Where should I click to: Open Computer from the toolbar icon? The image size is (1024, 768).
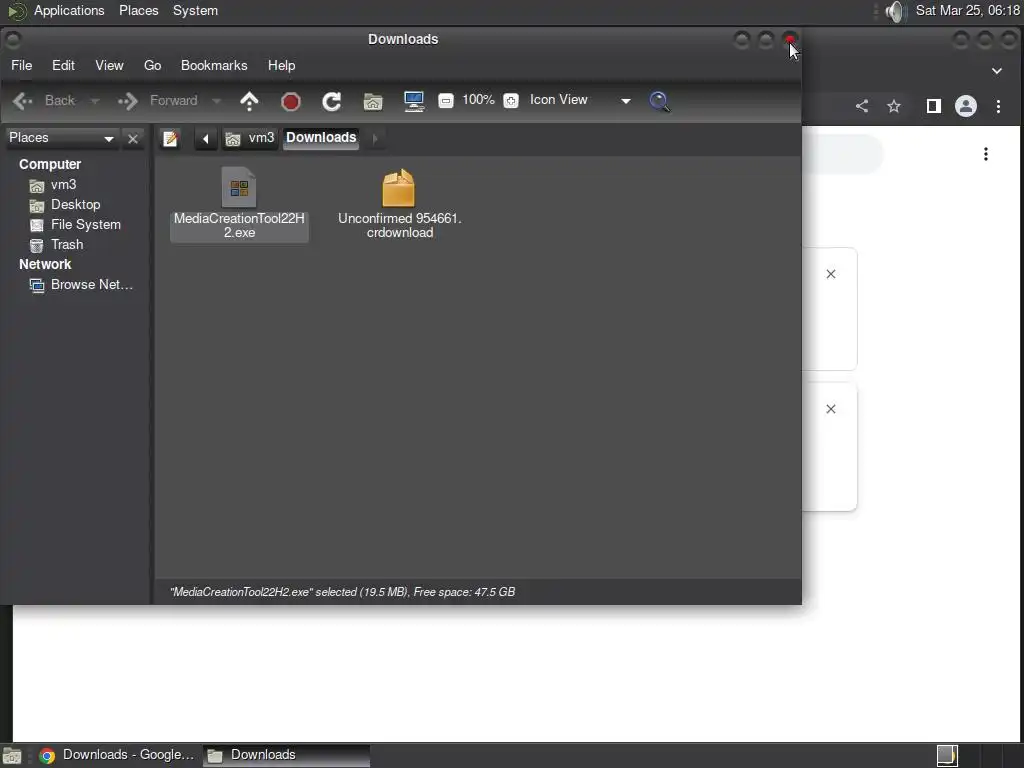click(414, 101)
